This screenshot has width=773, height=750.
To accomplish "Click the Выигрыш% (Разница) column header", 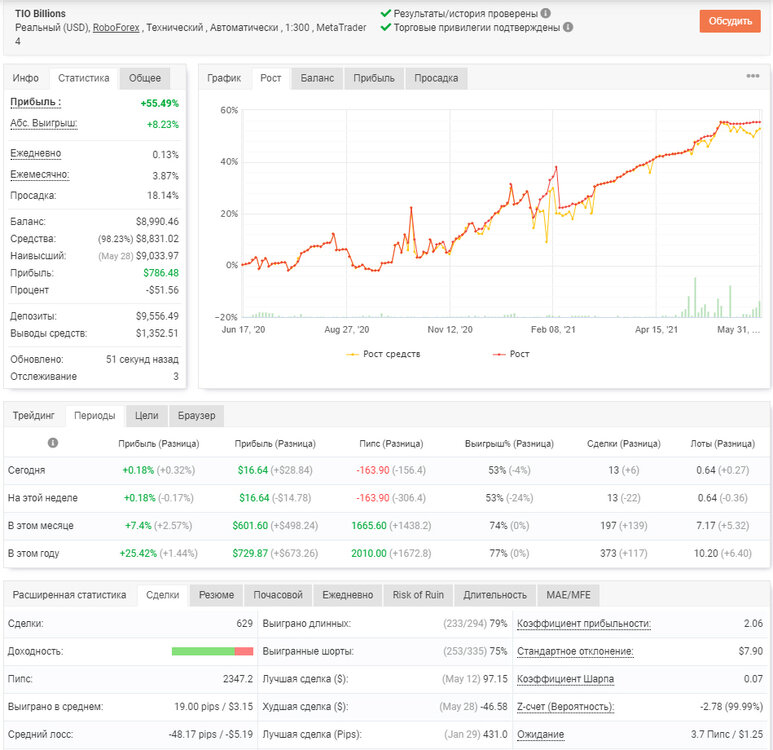I will (x=509, y=444).
